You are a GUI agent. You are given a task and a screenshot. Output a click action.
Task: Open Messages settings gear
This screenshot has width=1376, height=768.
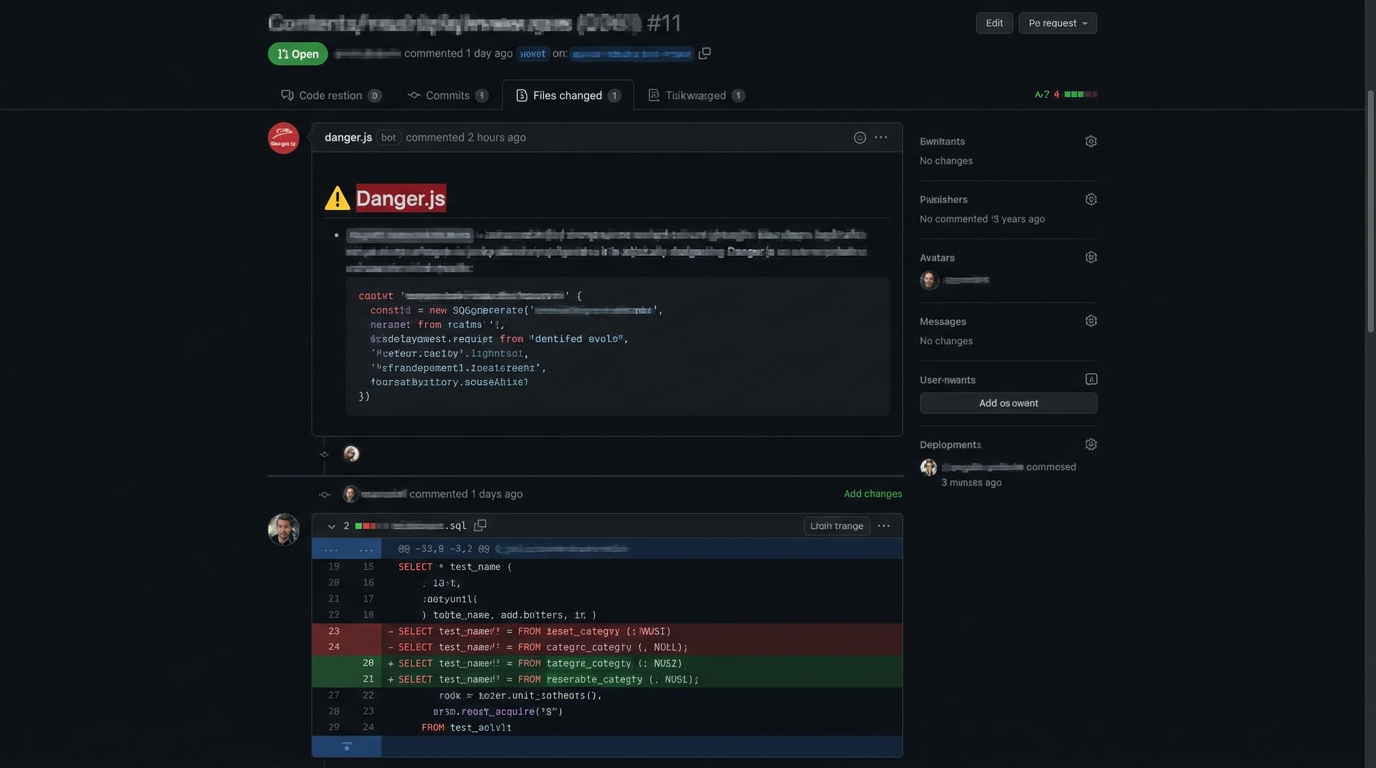pos(1091,321)
